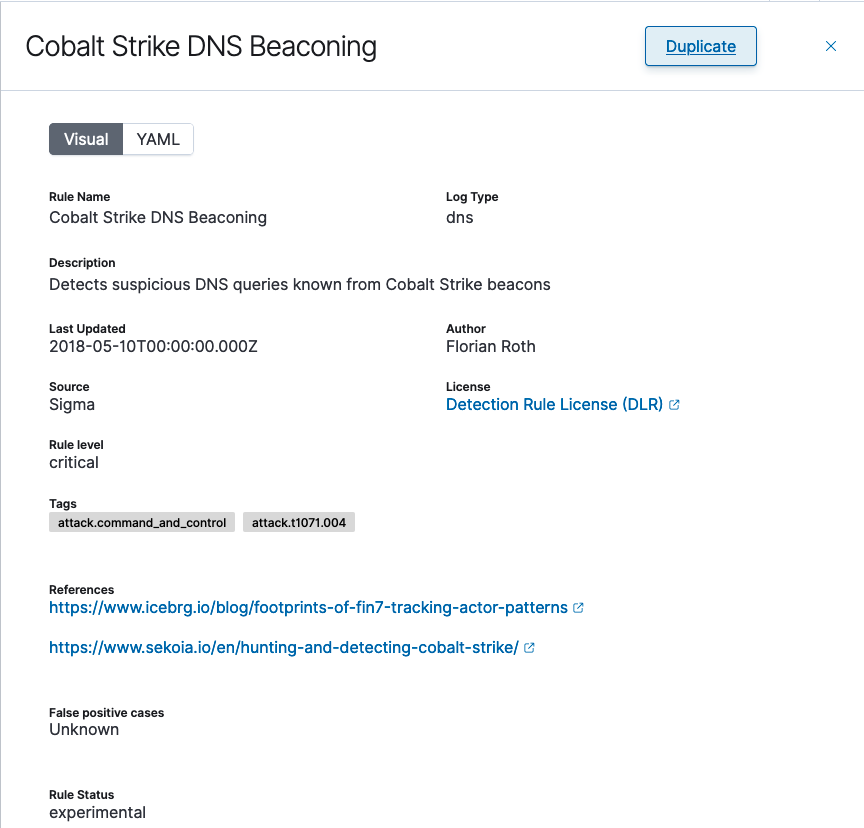864x828 pixels.
Task: Open the icebrg.io FIN7 reference link
Action: click(x=308, y=608)
